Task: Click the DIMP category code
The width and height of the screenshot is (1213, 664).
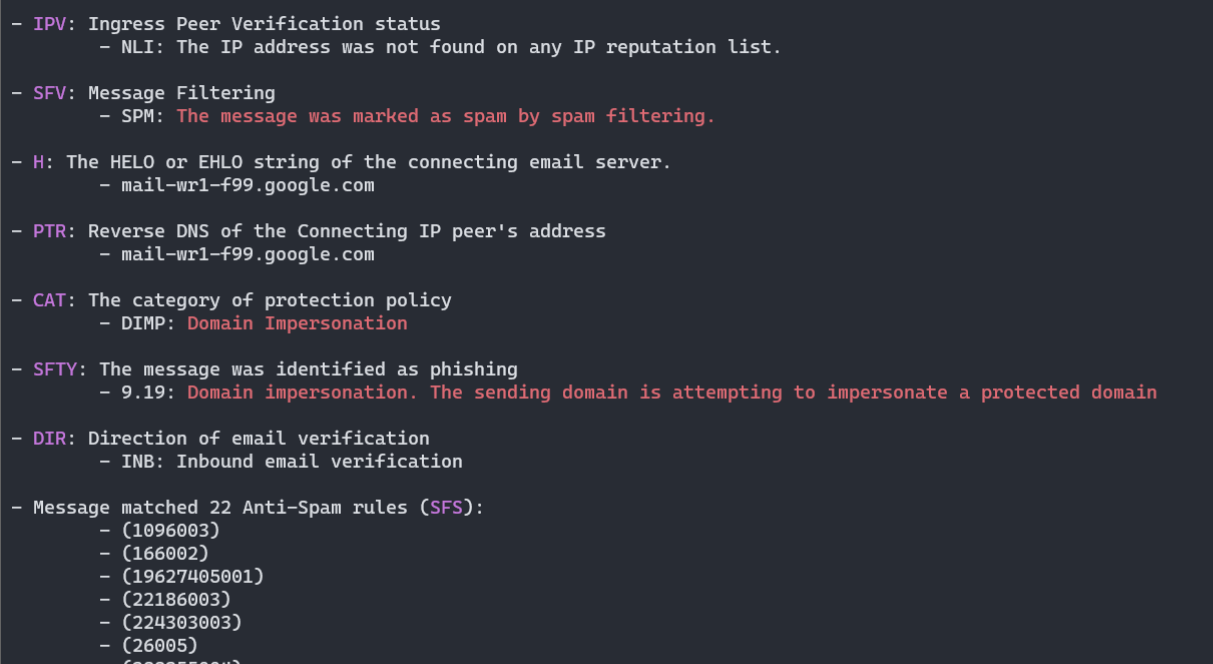Action: (x=143, y=323)
